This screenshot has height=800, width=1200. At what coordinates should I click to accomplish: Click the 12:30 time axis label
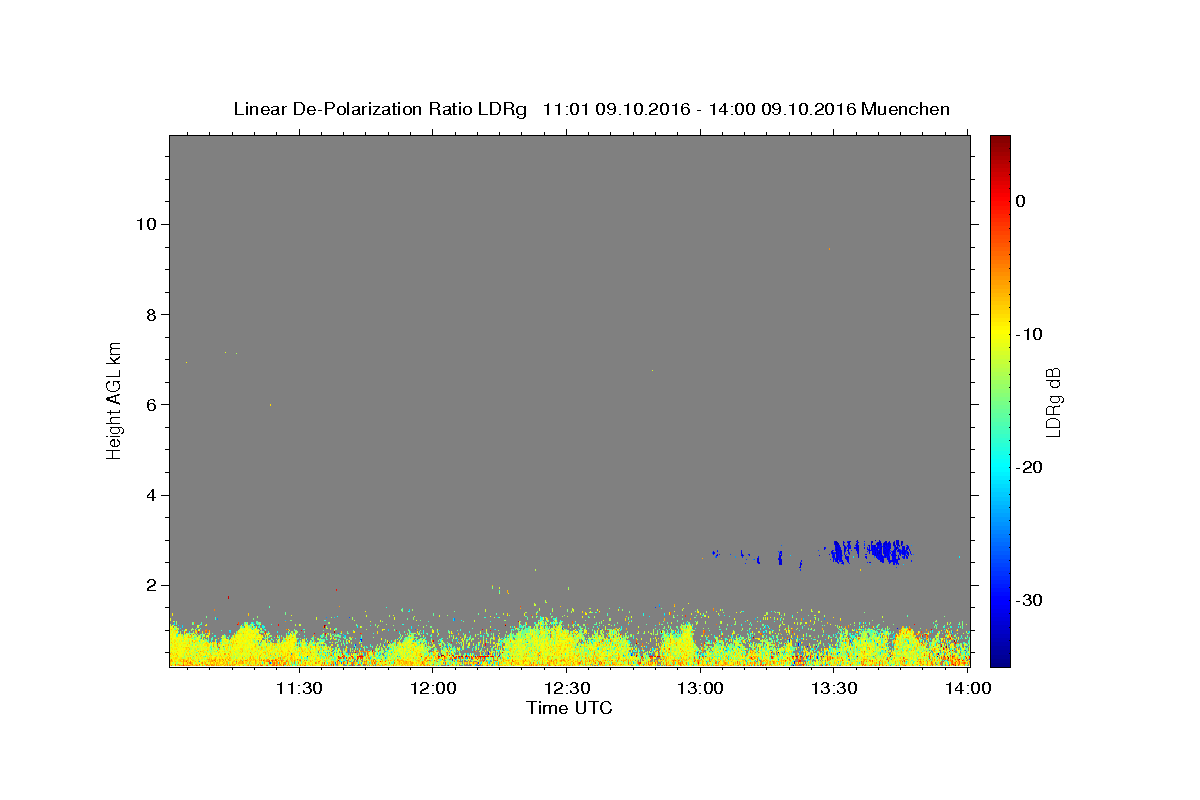point(567,688)
